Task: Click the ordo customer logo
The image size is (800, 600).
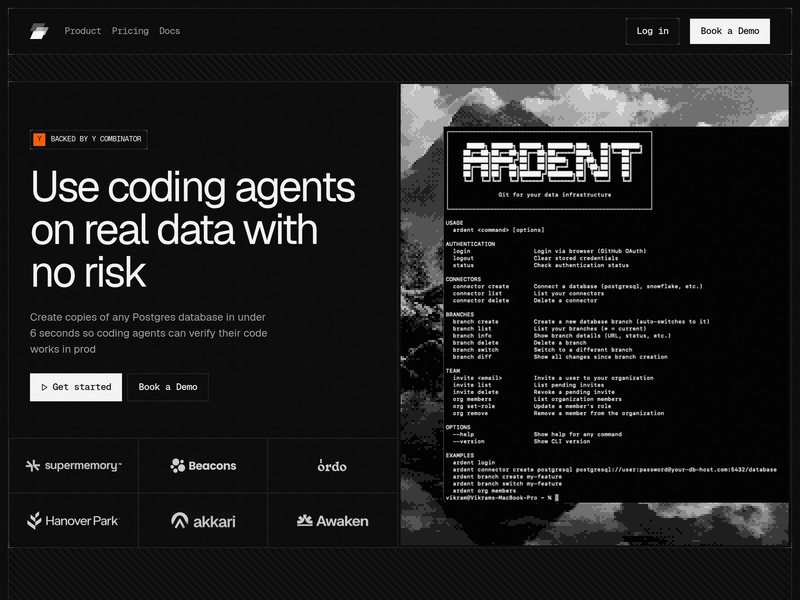Action: point(332,465)
